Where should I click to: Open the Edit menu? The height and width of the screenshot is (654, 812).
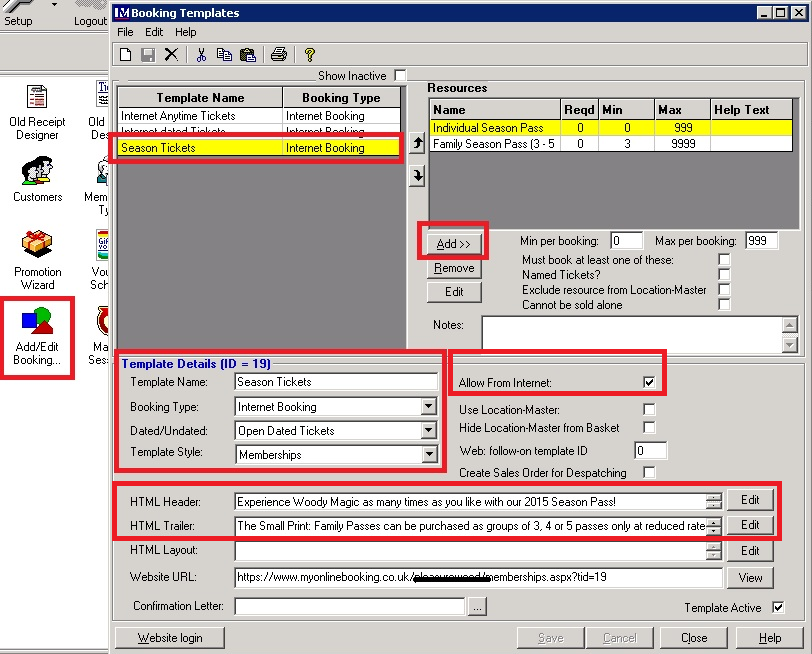coord(154,32)
